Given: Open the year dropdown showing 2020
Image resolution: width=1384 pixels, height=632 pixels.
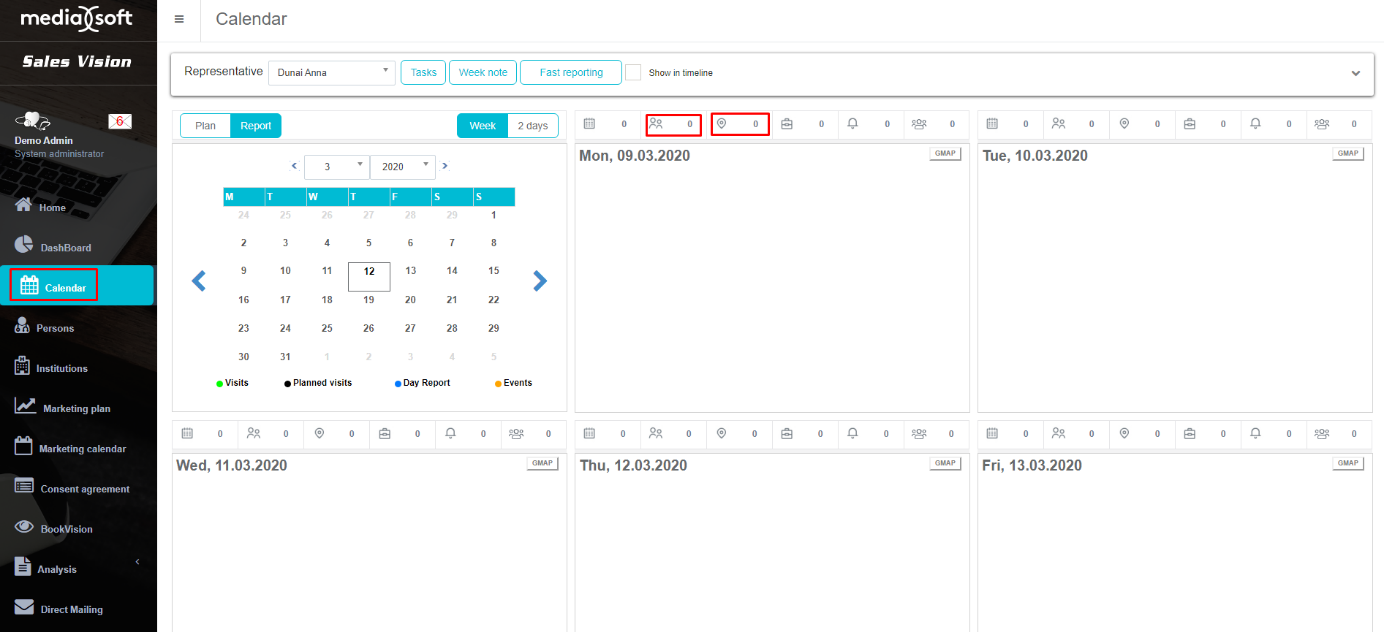Looking at the screenshot, I should 402,167.
